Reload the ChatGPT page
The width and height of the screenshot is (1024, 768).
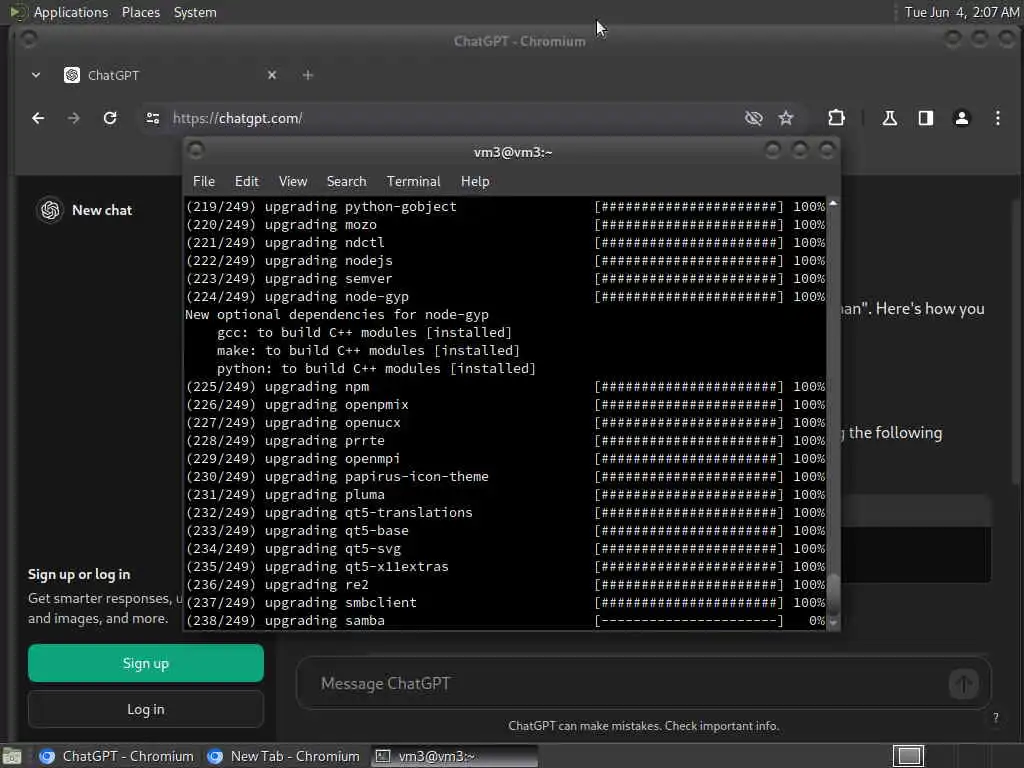coord(110,118)
